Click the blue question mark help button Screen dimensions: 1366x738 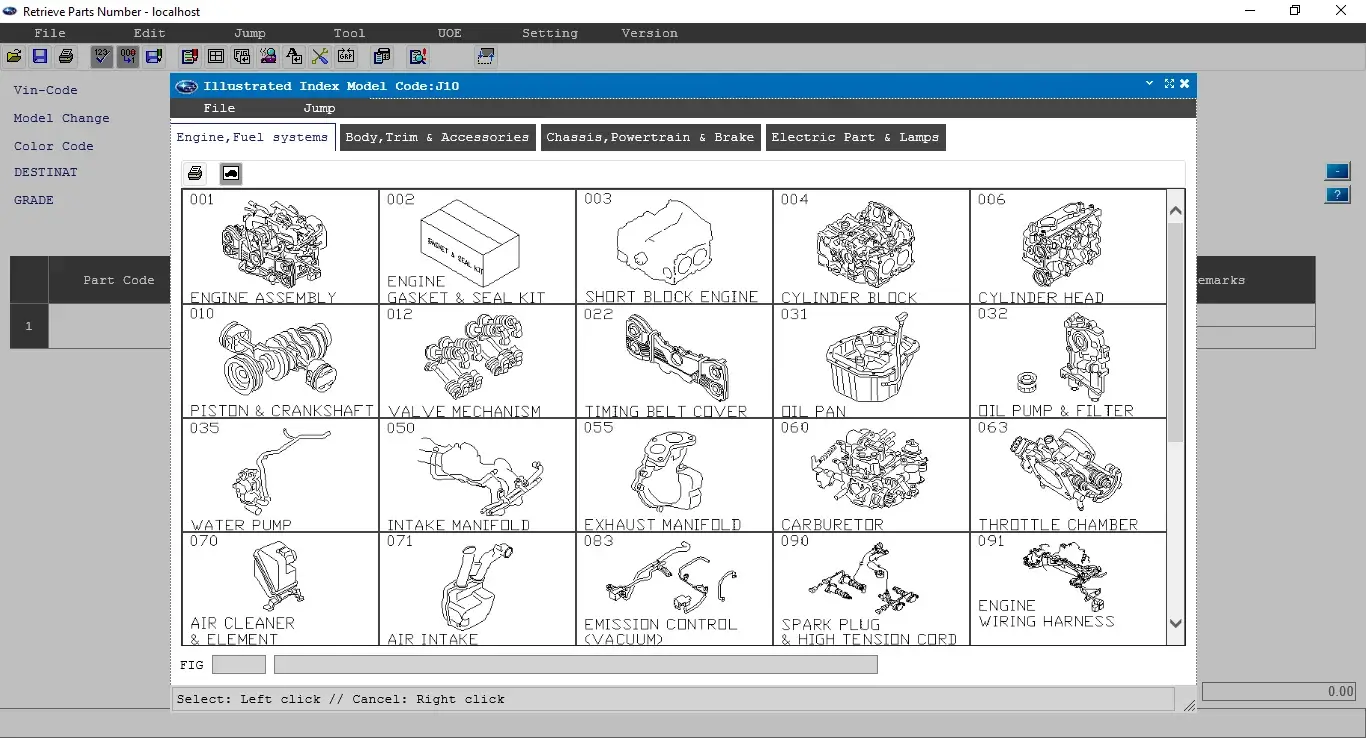click(x=1337, y=195)
